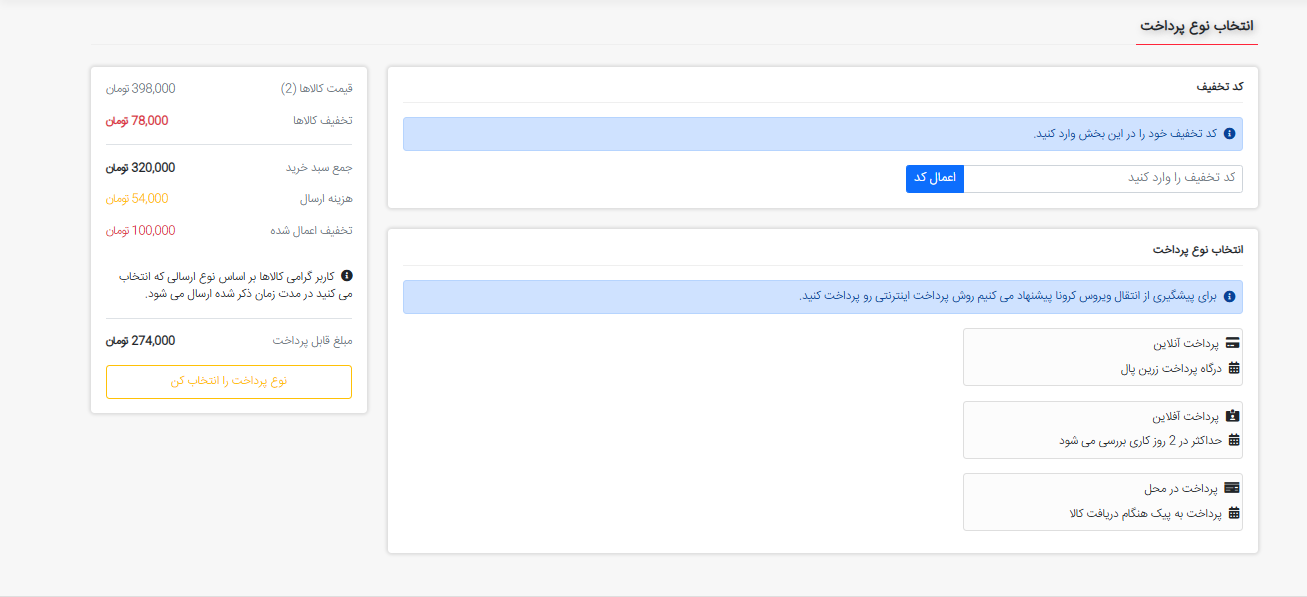The height and width of the screenshot is (597, 1307).
Task: Click the ID badge icon on the offline payment option
Action: tap(1233, 417)
